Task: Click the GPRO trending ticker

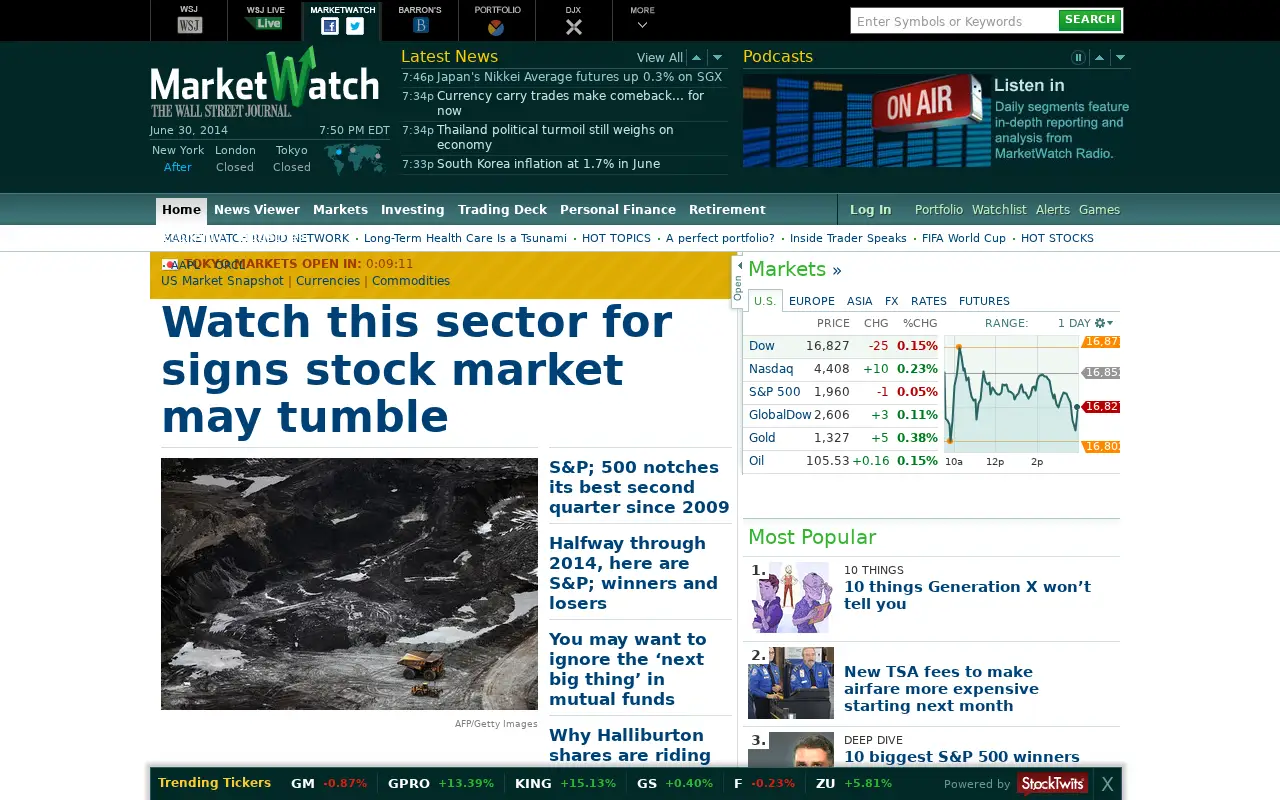Action: [x=441, y=784]
